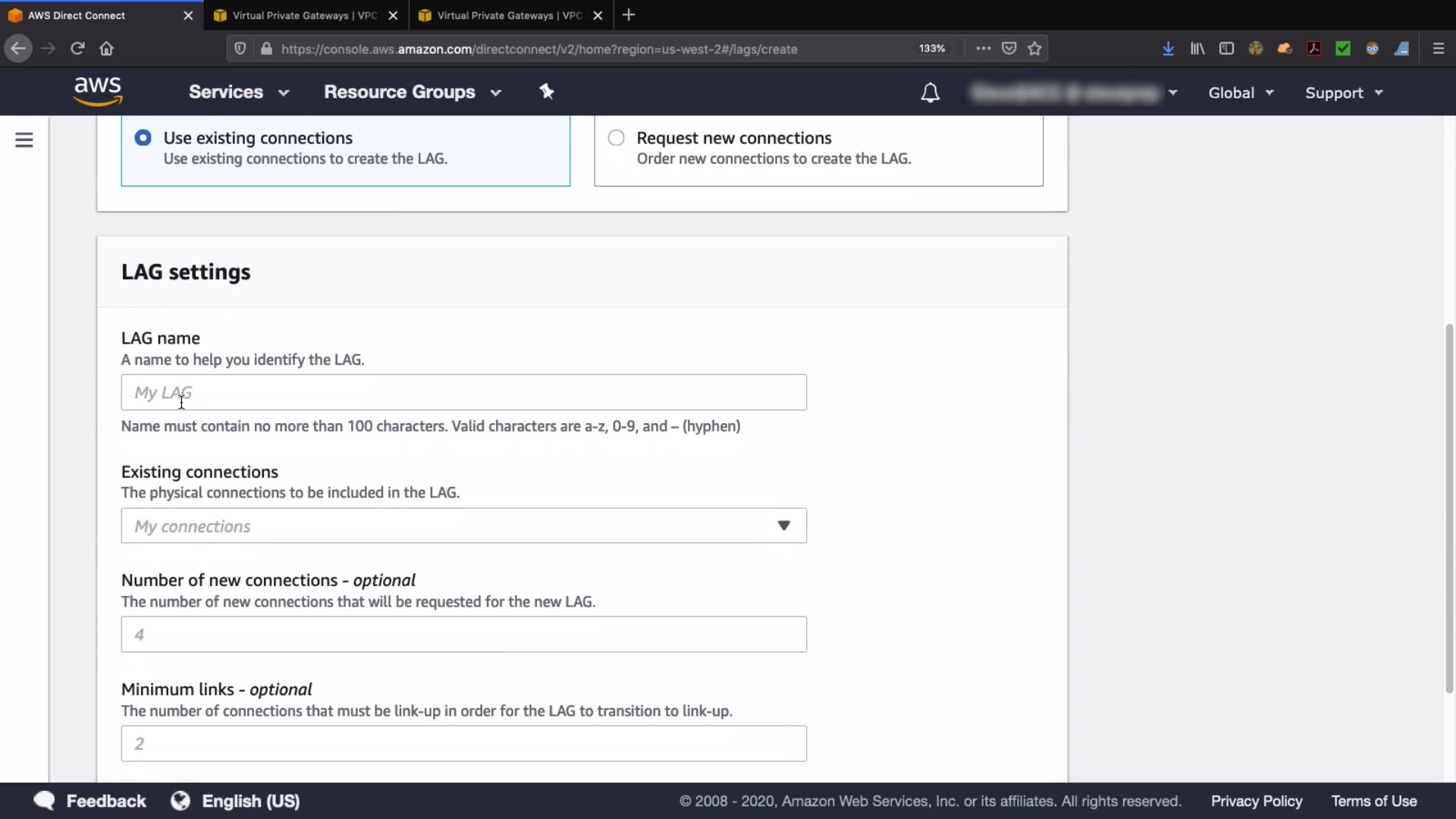The width and height of the screenshot is (1456, 819).
Task: Open the Privacy Policy link
Action: pos(1256,801)
